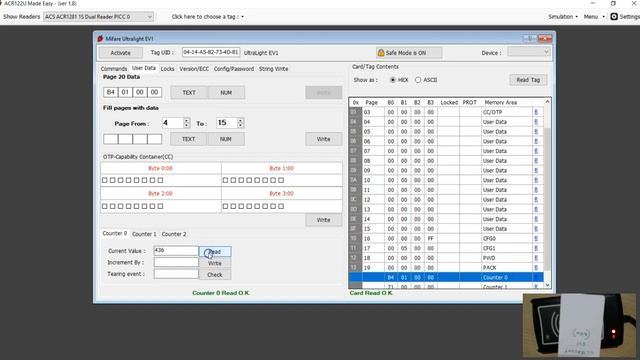Viewport: 640px width, 360px height.
Task: Click the red Mifare Ultralight EV1 window icon
Action: coord(100,38)
